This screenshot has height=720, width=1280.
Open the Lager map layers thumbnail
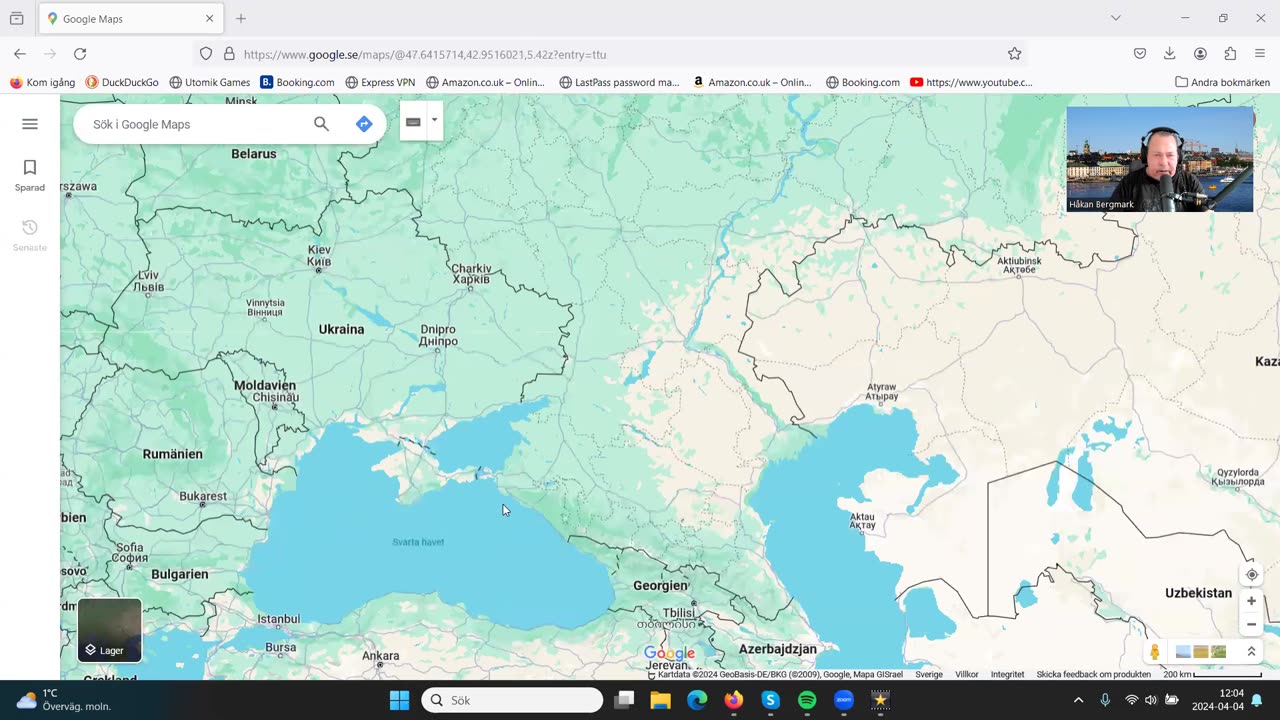tap(110, 630)
